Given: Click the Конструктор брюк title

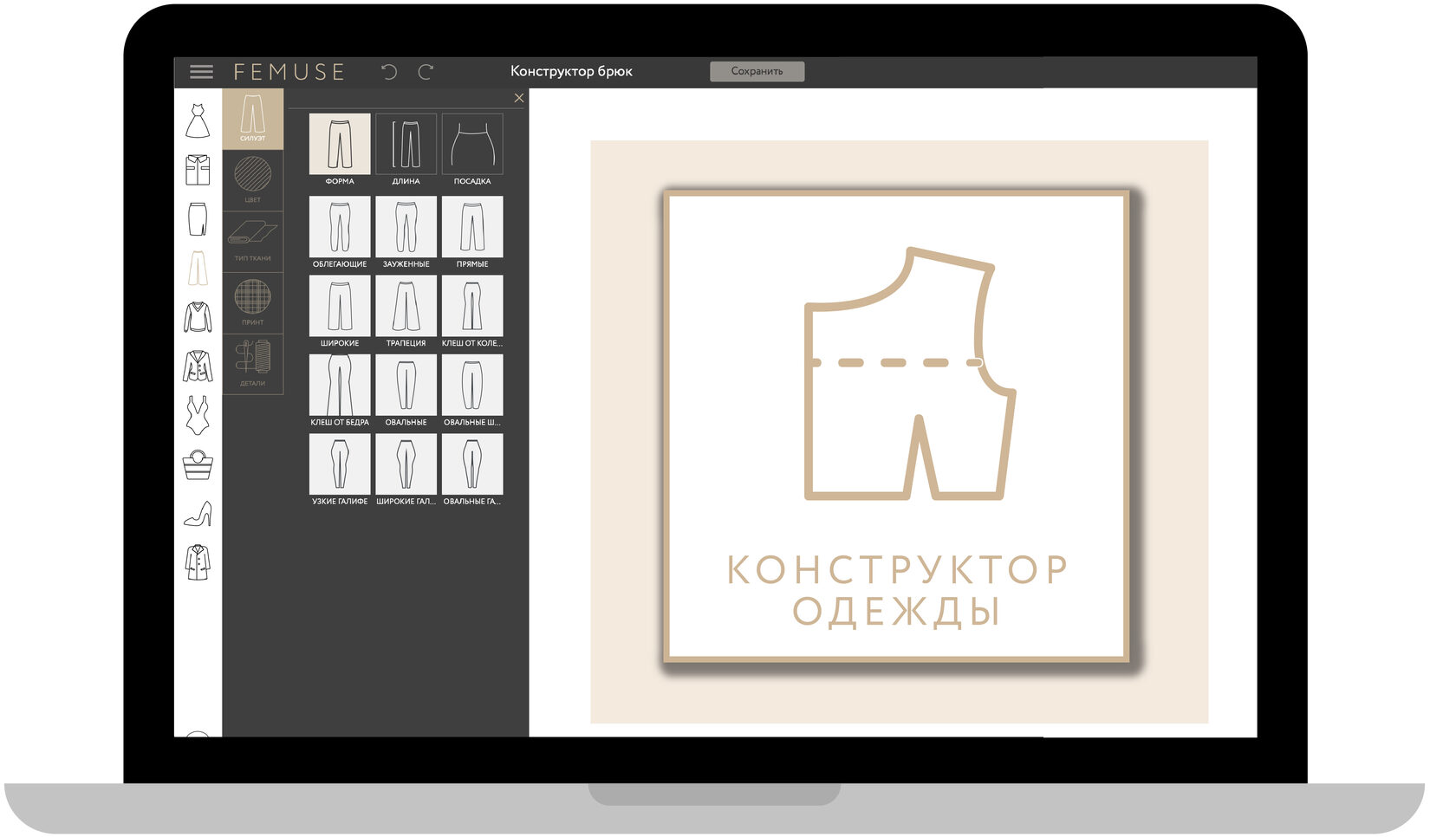Looking at the screenshot, I should [x=571, y=71].
